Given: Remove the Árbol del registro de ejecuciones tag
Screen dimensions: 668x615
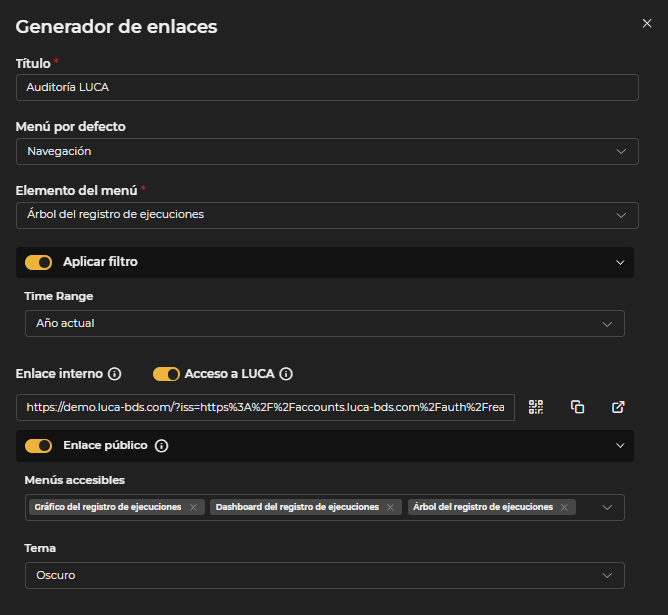Looking at the screenshot, I should (x=564, y=507).
